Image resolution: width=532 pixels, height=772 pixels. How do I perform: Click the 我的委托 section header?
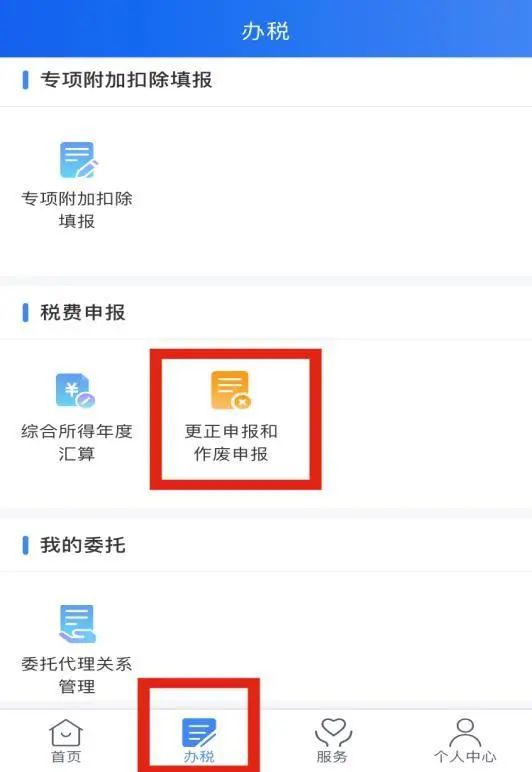pyautogui.click(x=83, y=545)
